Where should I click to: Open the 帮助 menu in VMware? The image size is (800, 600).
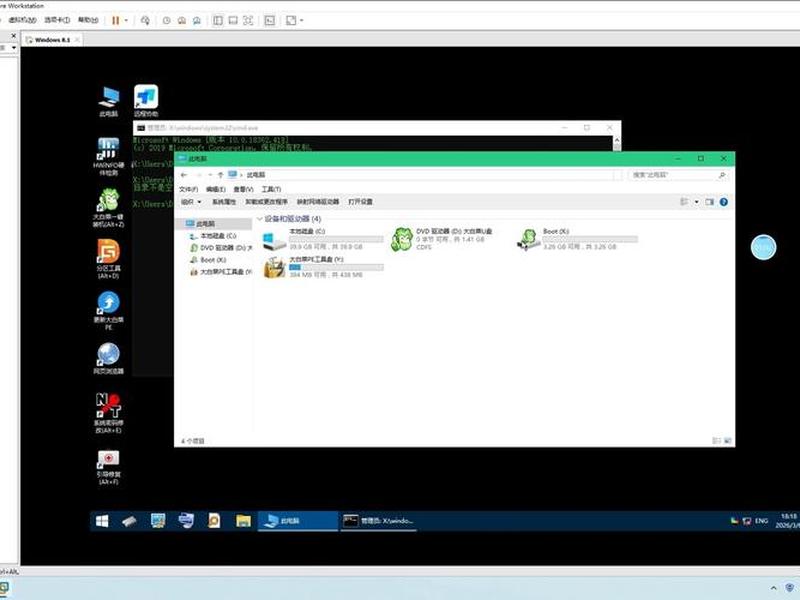tap(88, 20)
